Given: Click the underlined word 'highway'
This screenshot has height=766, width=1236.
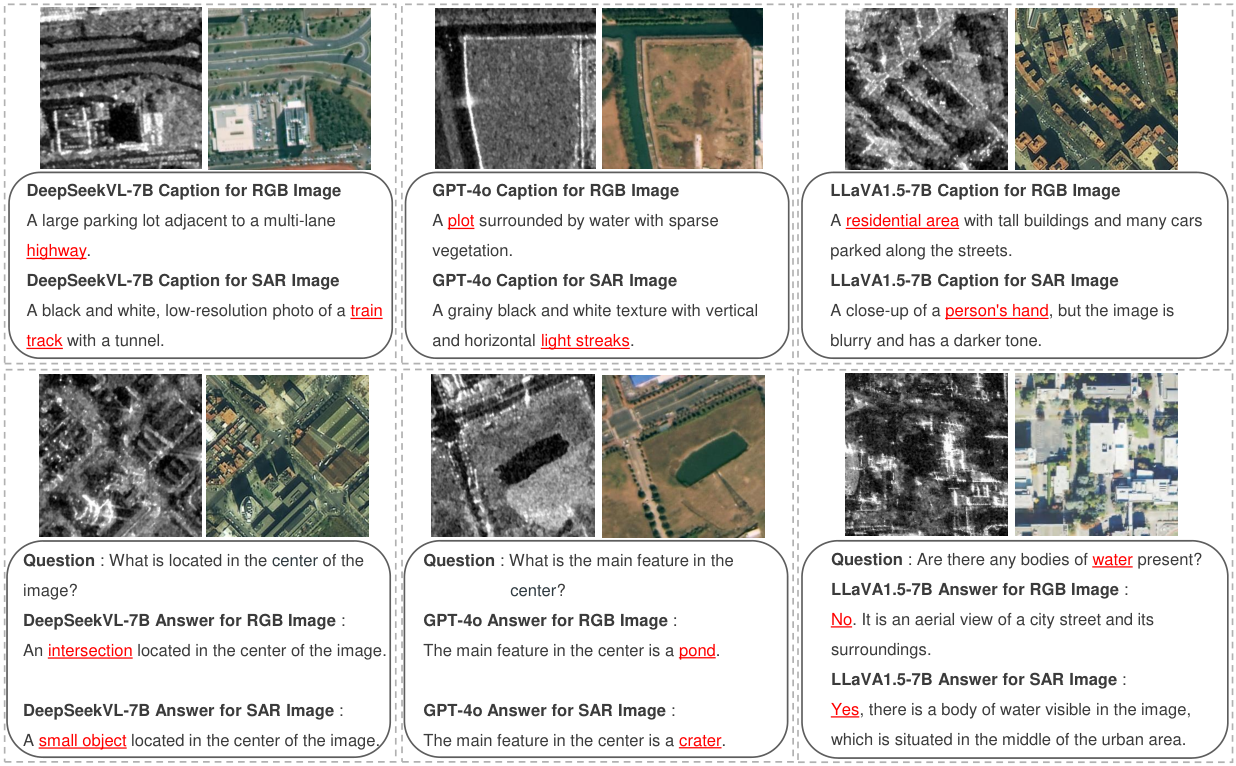Looking at the screenshot, I should click(56, 251).
